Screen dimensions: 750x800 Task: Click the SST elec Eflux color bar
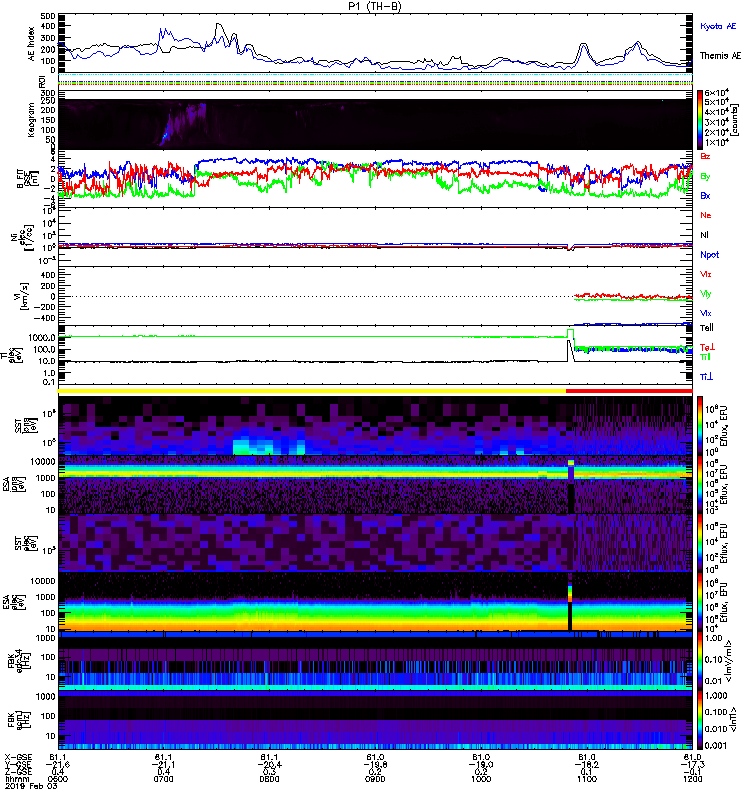click(700, 543)
